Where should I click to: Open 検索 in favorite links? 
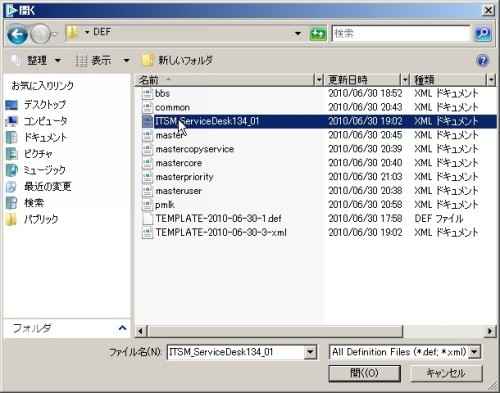coord(34,203)
